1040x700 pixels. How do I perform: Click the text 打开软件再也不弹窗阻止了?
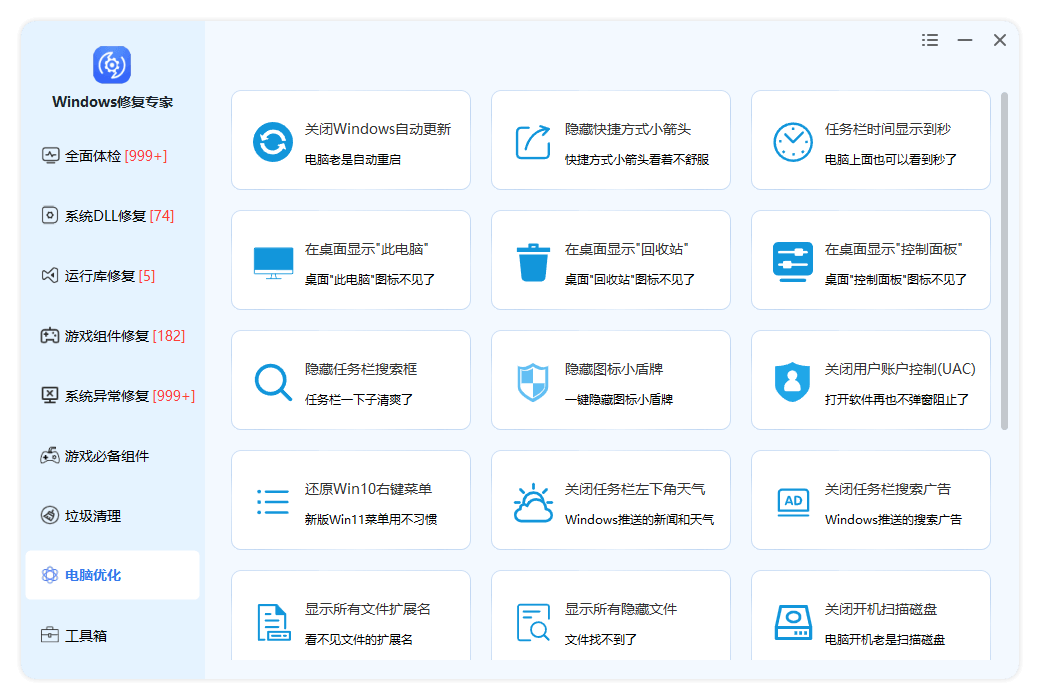pos(897,400)
